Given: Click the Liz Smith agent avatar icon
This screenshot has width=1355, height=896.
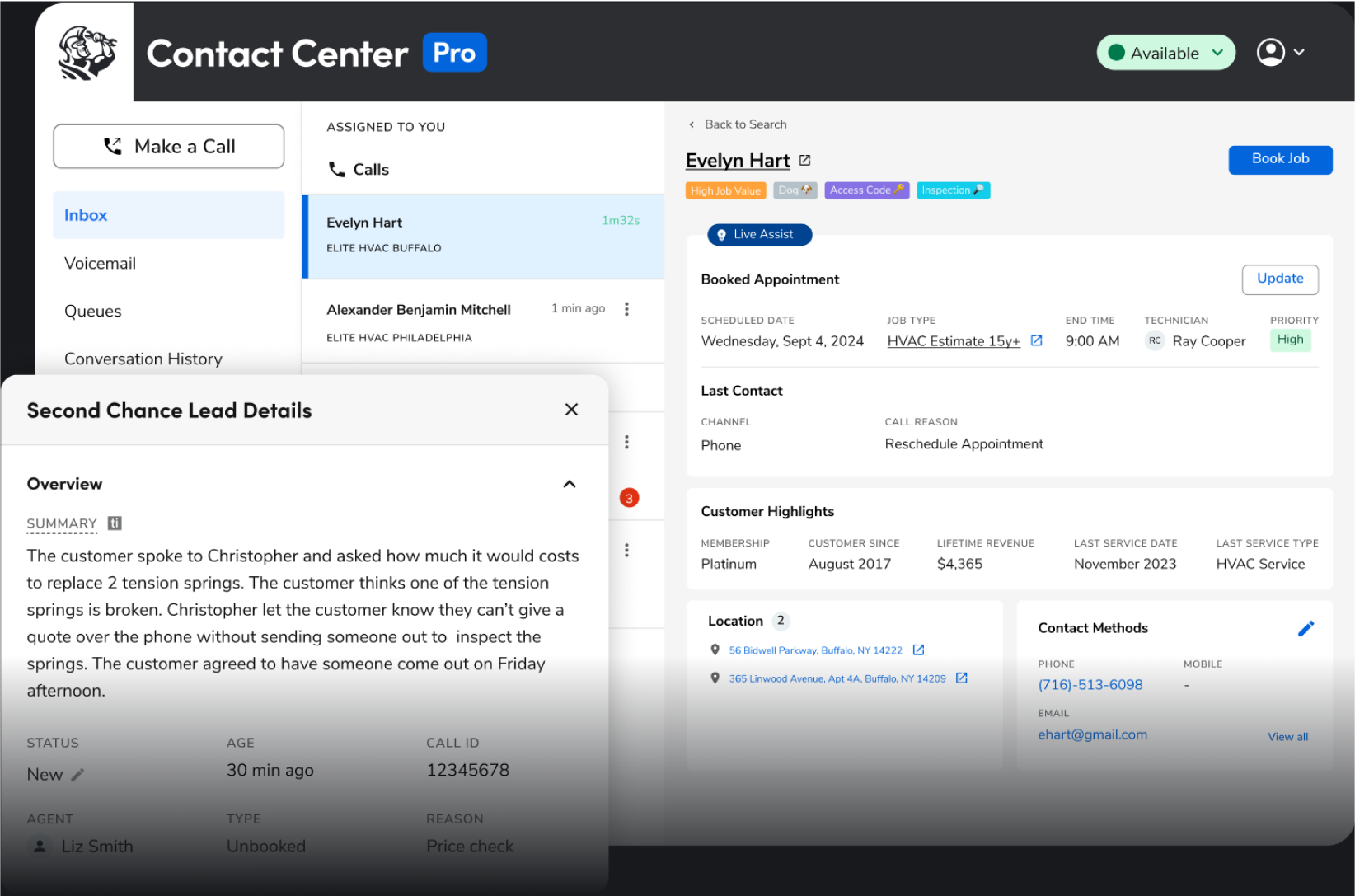Looking at the screenshot, I should 39,847.
